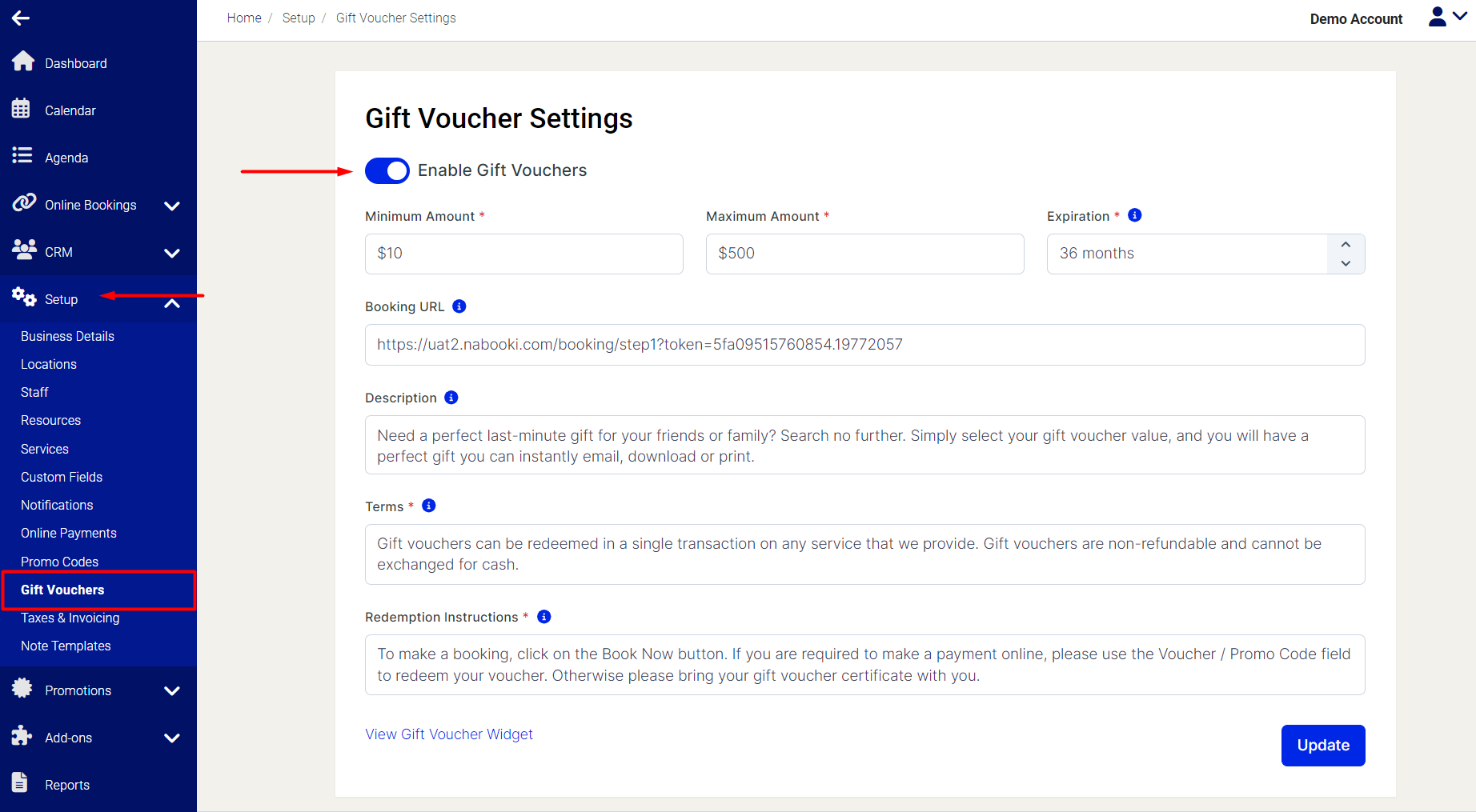Increase Expiration with the up stepper arrow
Image resolution: width=1476 pixels, height=812 pixels.
[x=1346, y=244]
